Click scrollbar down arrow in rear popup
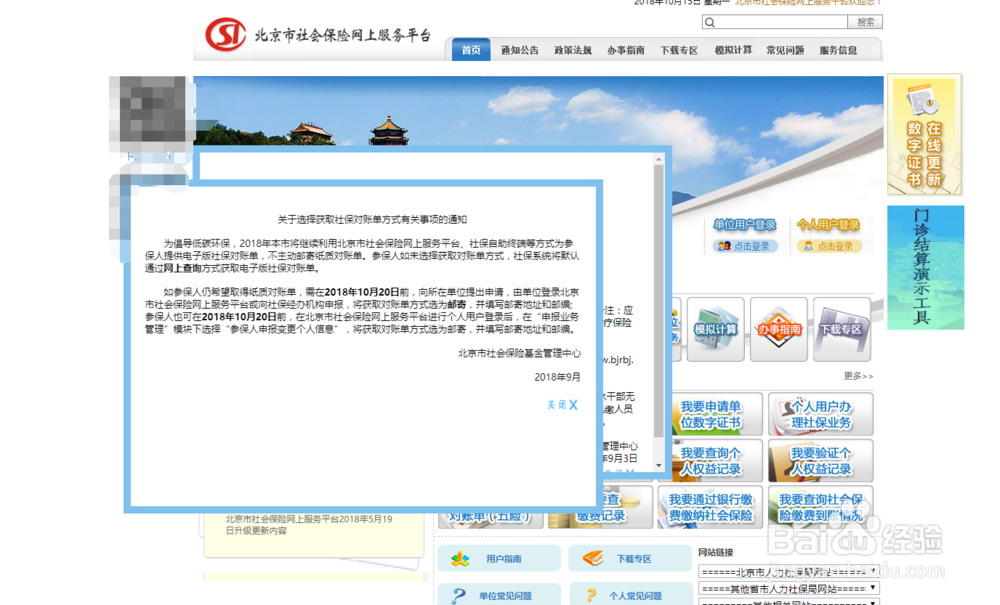The height and width of the screenshot is (605, 1000). click(x=659, y=465)
